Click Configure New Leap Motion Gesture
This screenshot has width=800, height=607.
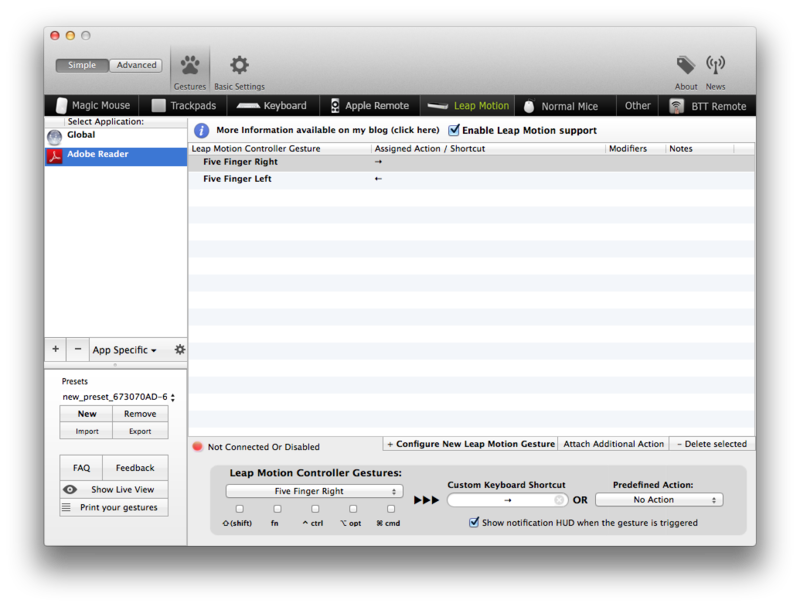pyautogui.click(x=470, y=444)
